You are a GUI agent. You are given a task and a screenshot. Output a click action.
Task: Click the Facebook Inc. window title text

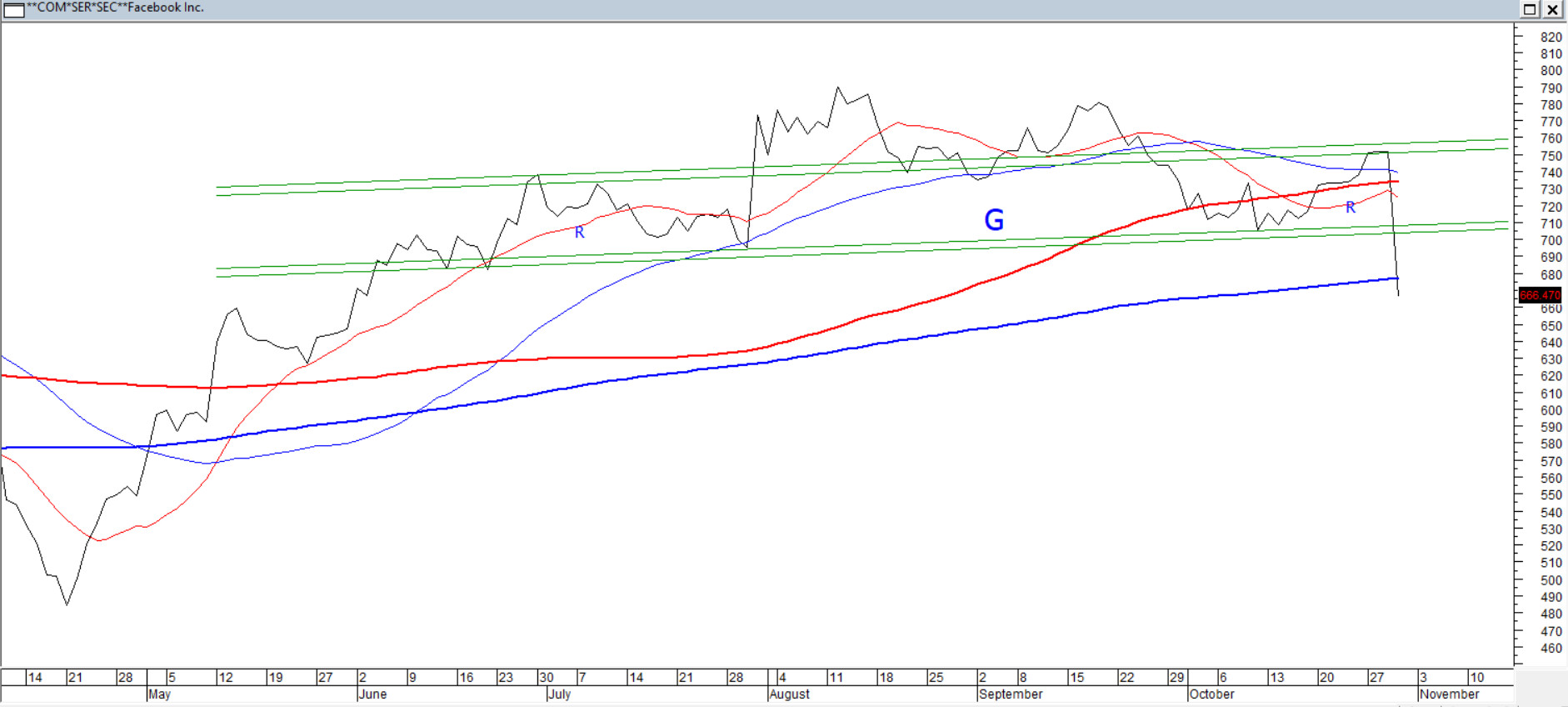116,8
